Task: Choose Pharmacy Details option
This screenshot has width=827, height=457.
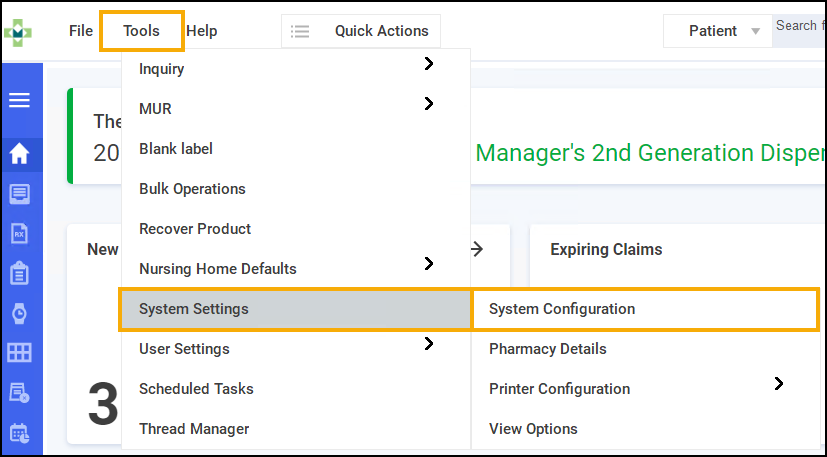Action: [548, 349]
